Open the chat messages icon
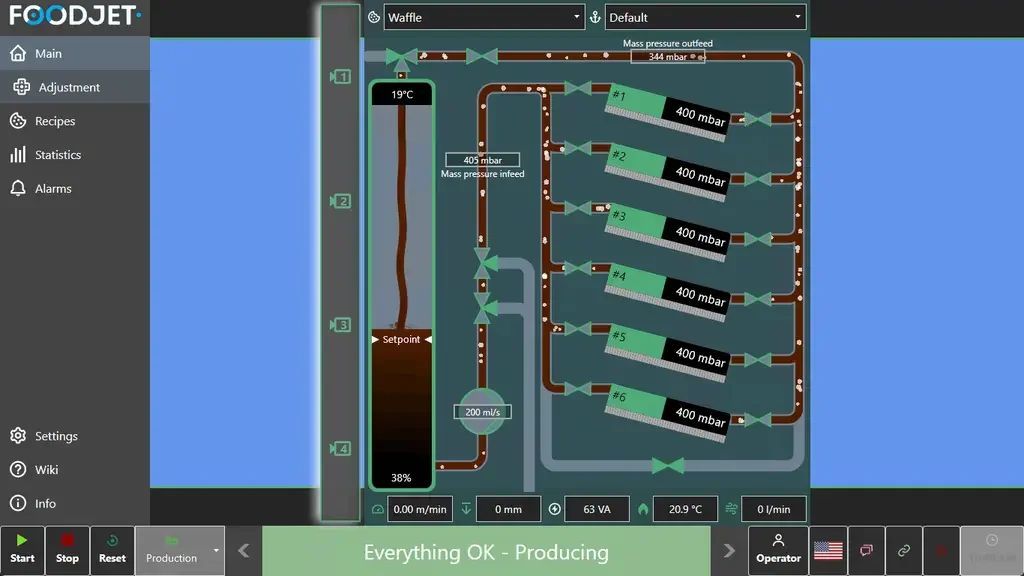This screenshot has height=576, width=1024. (866, 551)
